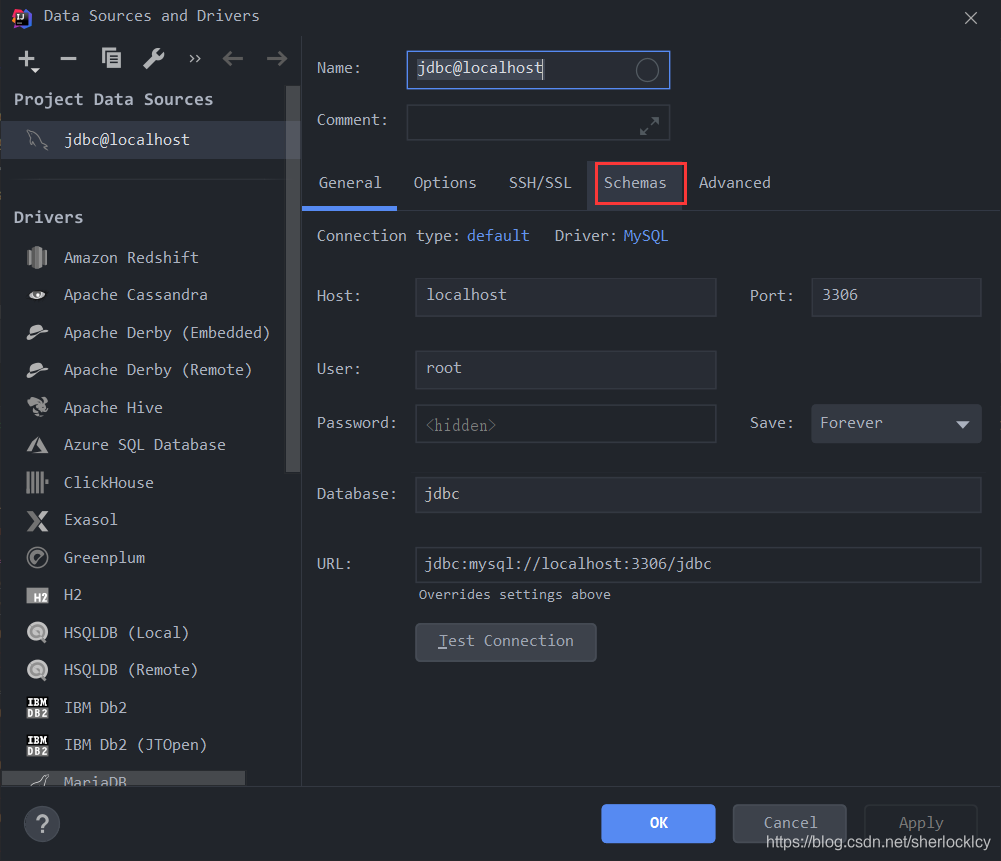
Task: Open the Save dropdown showing Forever
Action: tap(896, 423)
